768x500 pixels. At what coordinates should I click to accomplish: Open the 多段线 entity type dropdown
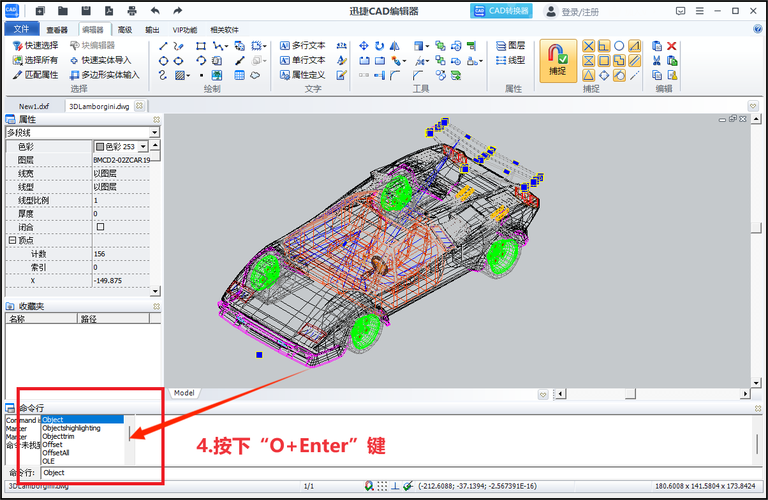click(x=154, y=132)
